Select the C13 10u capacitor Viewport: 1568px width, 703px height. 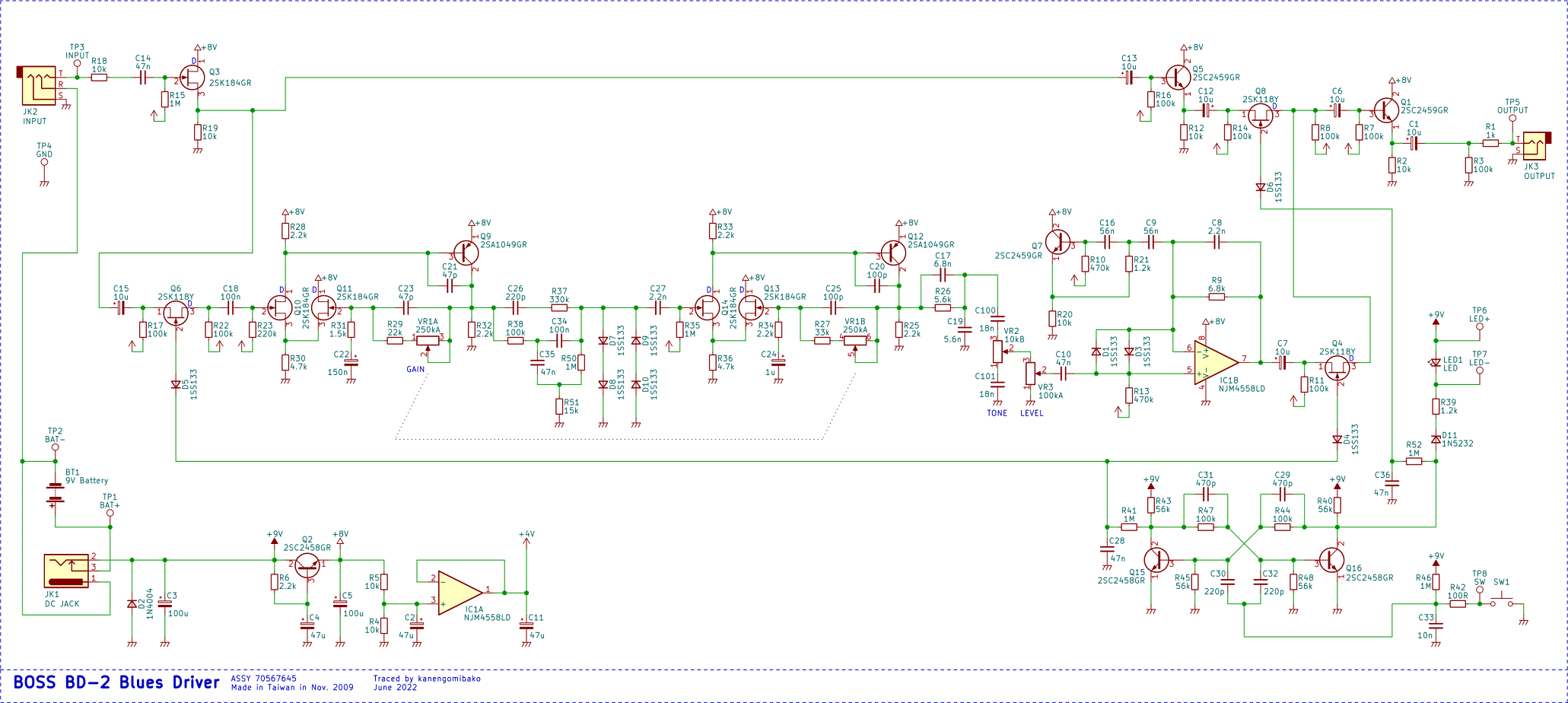click(1129, 78)
